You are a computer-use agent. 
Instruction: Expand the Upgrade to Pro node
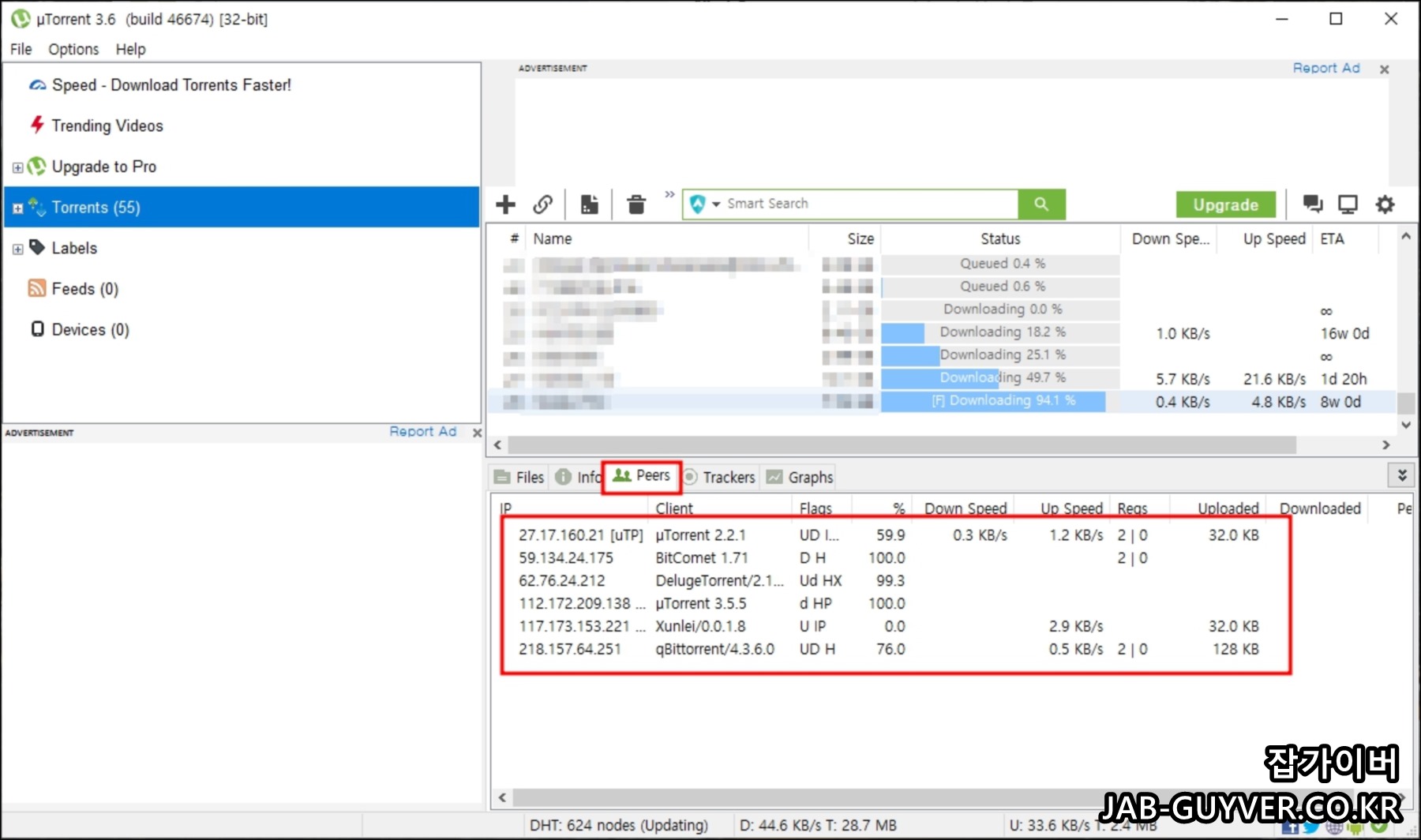pos(17,167)
